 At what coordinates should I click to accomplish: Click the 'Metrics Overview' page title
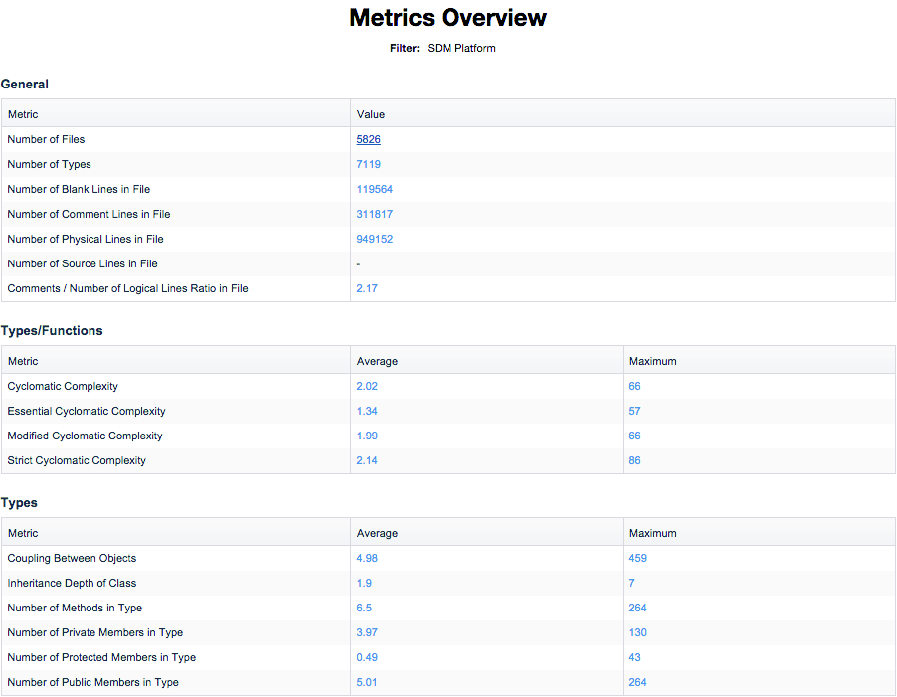(x=448, y=18)
